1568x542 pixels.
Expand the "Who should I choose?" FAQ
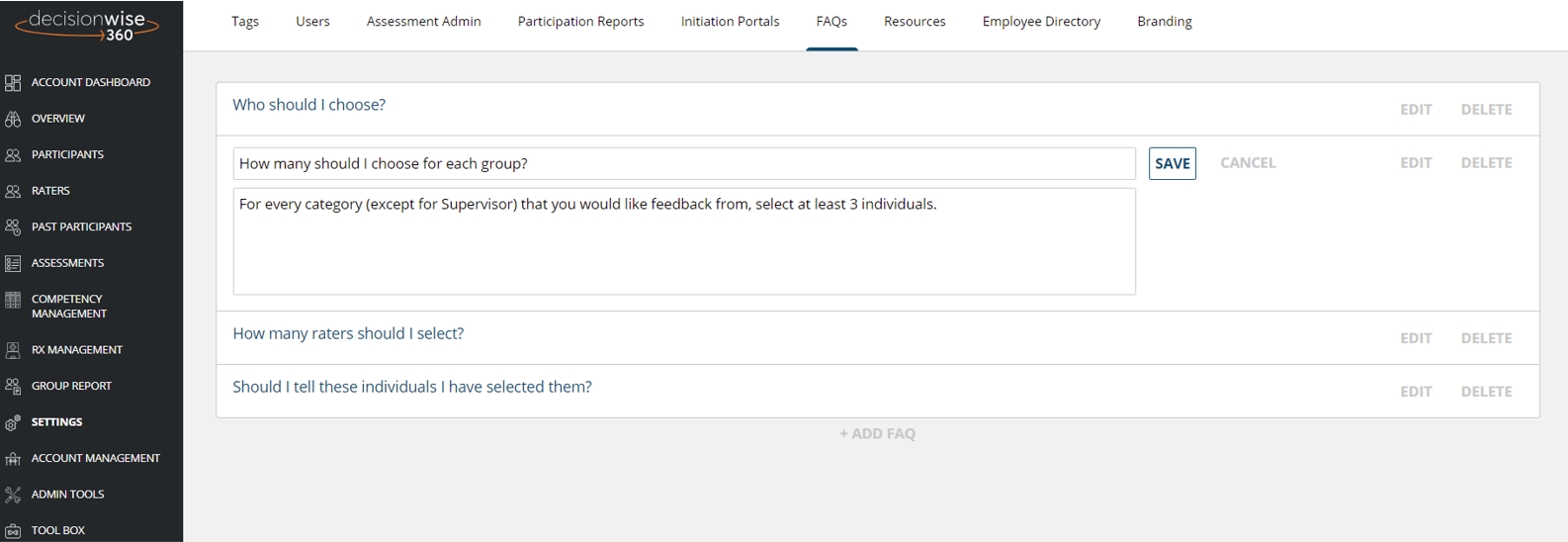[309, 105]
